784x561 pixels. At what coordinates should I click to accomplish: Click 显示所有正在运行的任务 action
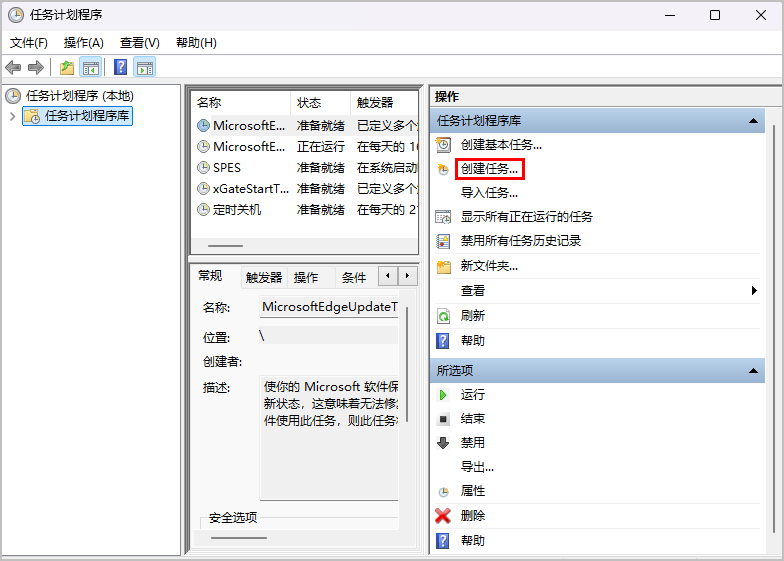pyautogui.click(x=526, y=217)
